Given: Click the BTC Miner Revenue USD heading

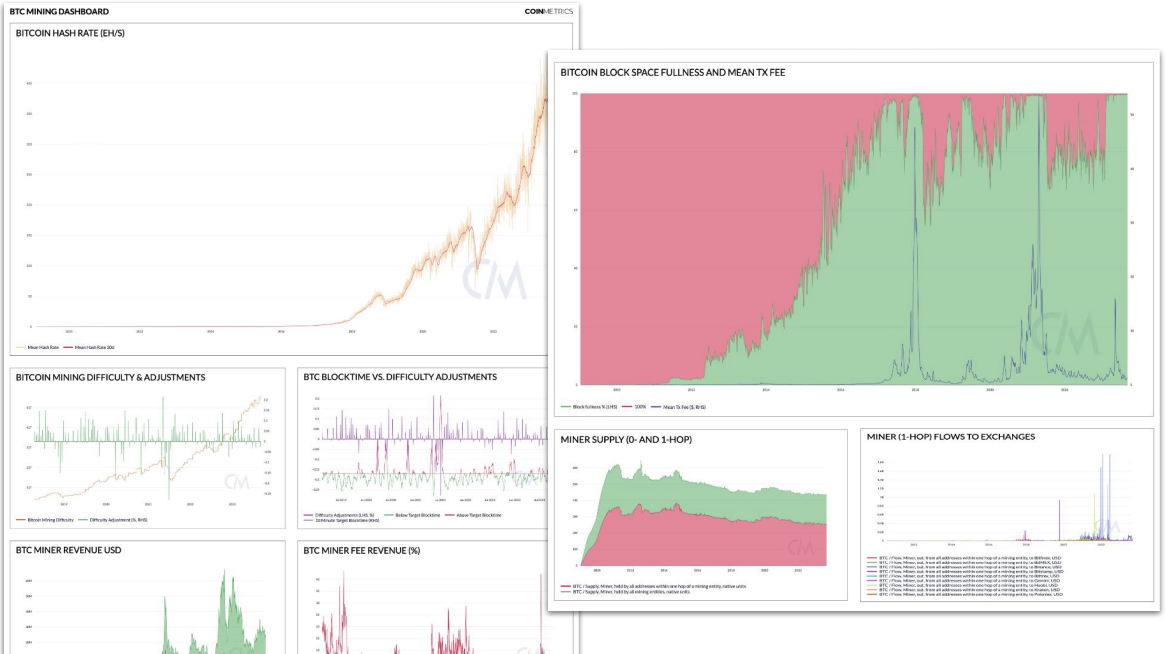Looking at the screenshot, I should click(x=68, y=550).
